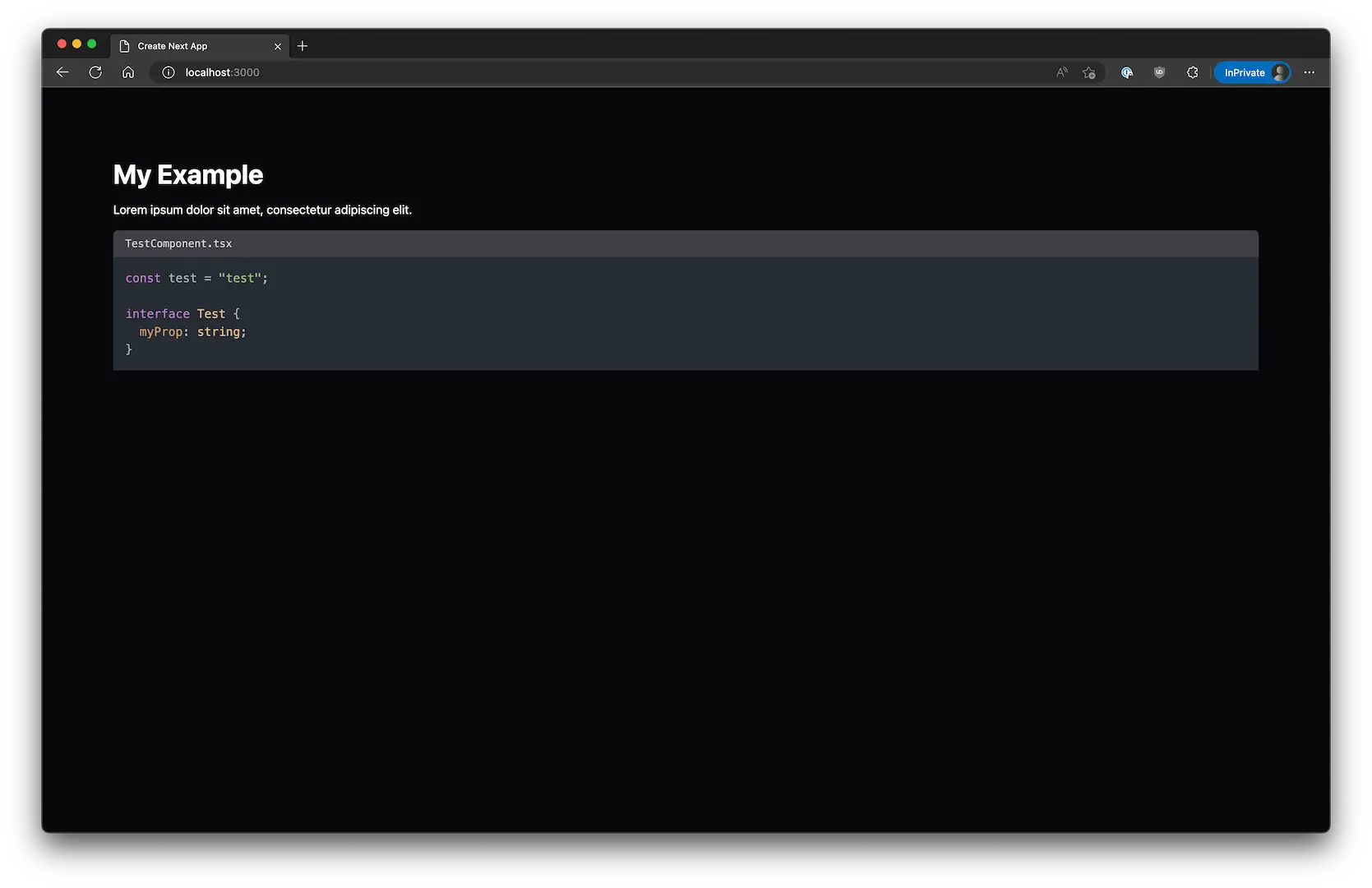
Task: Click the yellow minimize window button
Action: (76, 44)
